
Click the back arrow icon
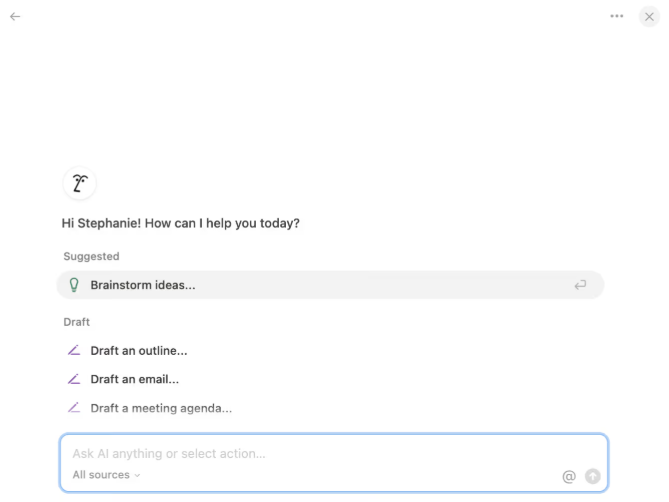click(x=15, y=16)
